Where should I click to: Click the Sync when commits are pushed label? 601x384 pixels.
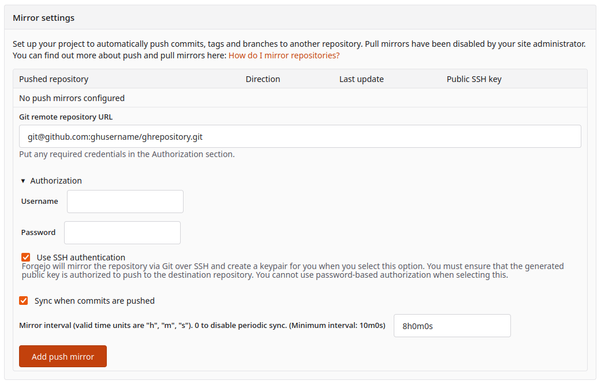click(95, 301)
